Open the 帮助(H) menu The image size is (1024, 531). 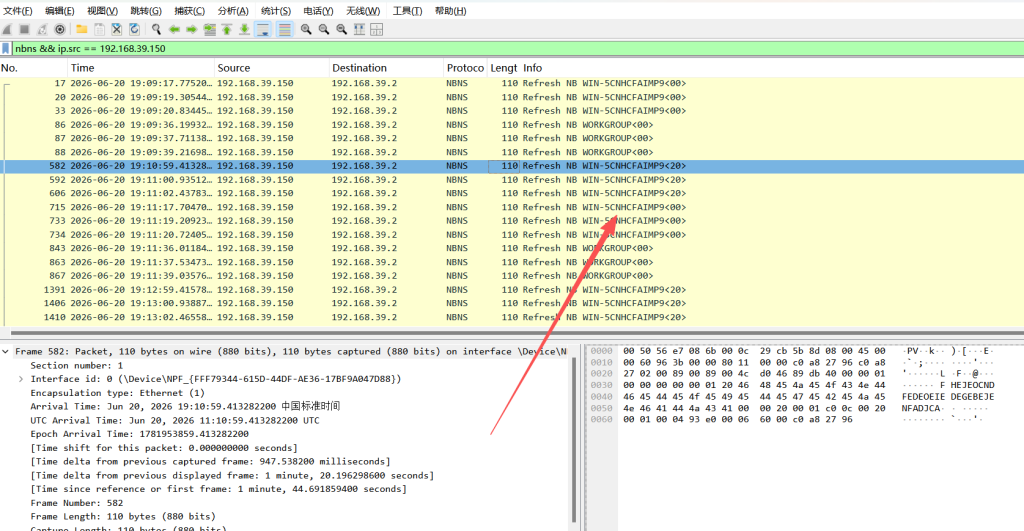(x=451, y=11)
